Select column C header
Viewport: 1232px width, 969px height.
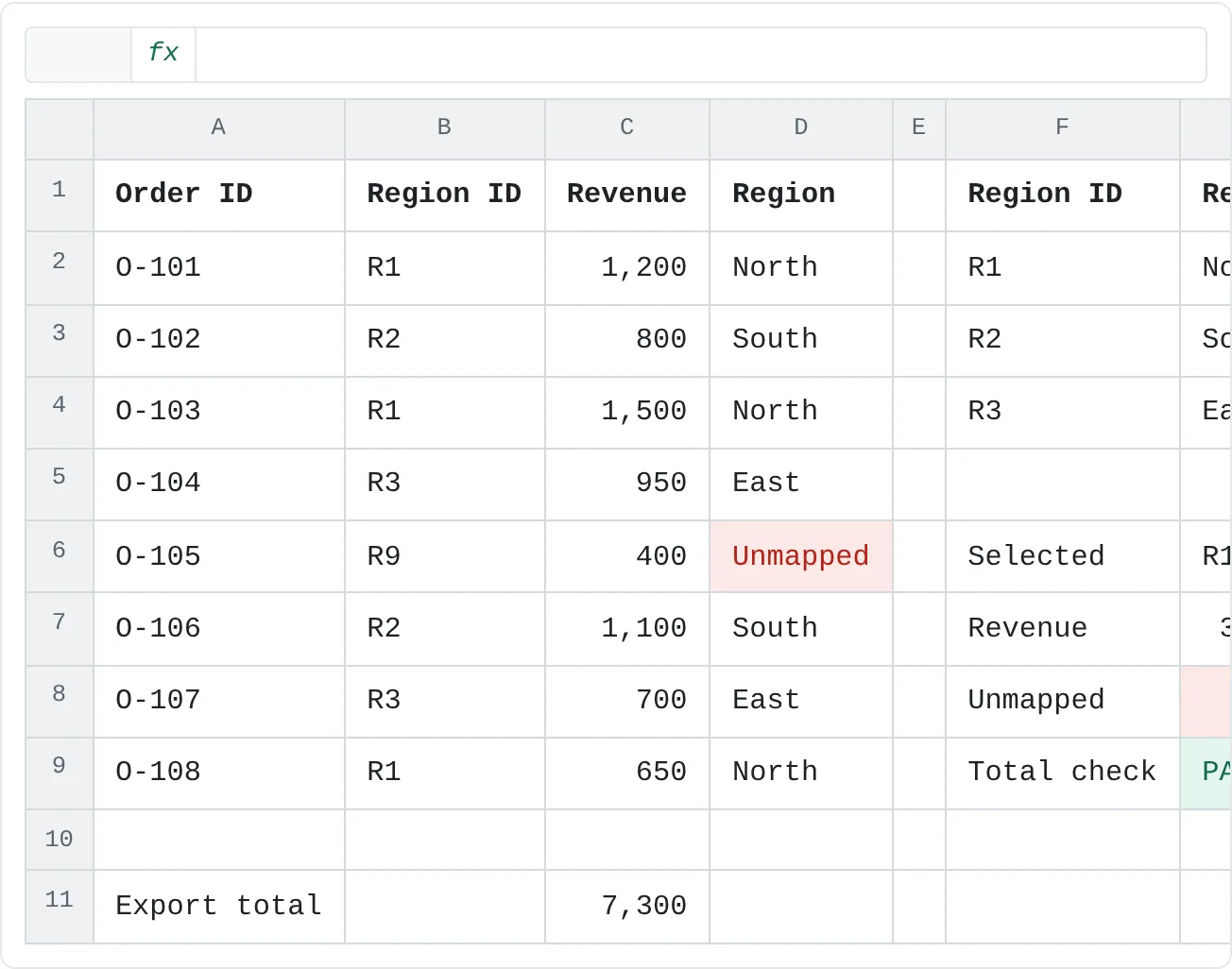[627, 128]
